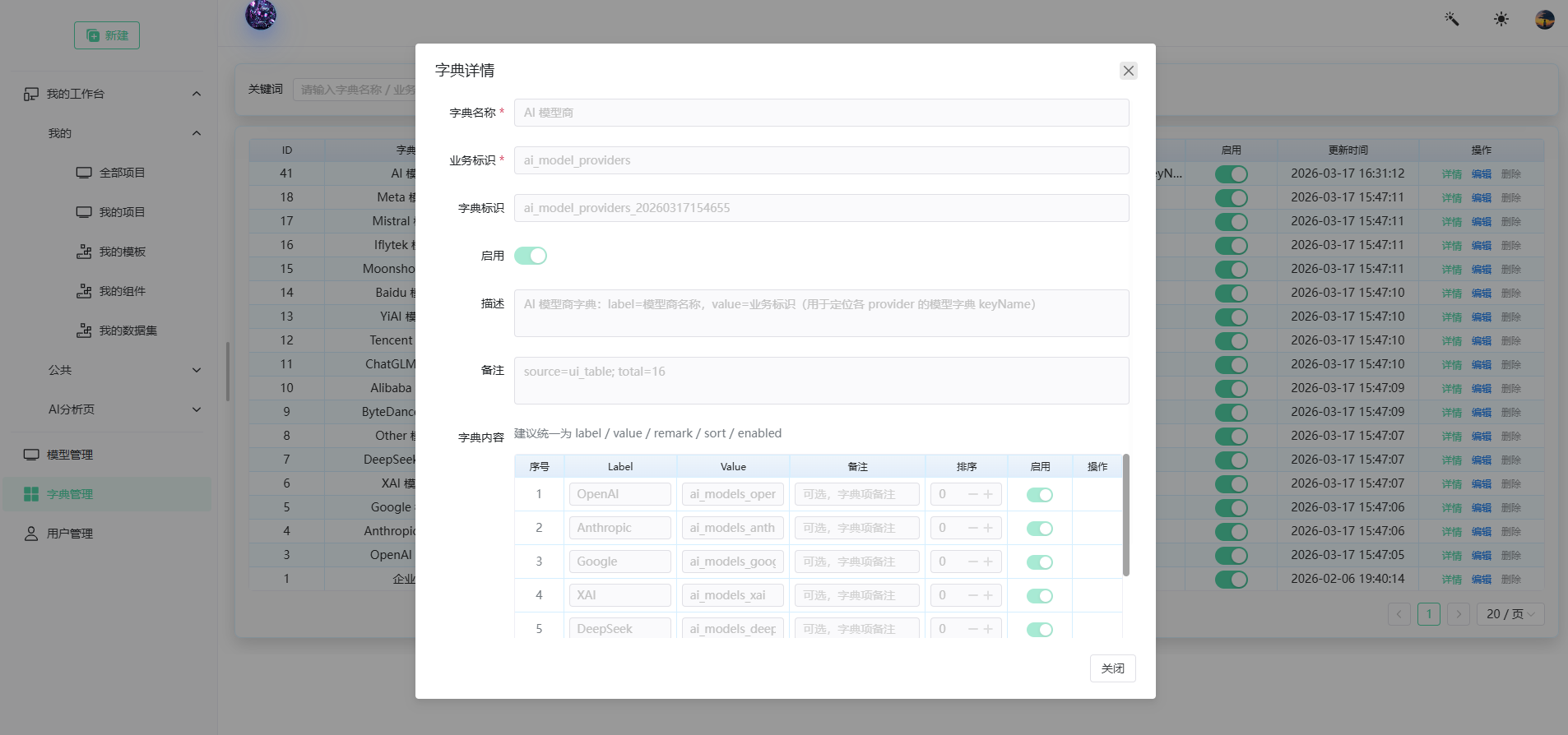Click the magic wand icon in header
Image resolution: width=1568 pixels, height=735 pixels.
tap(1452, 19)
